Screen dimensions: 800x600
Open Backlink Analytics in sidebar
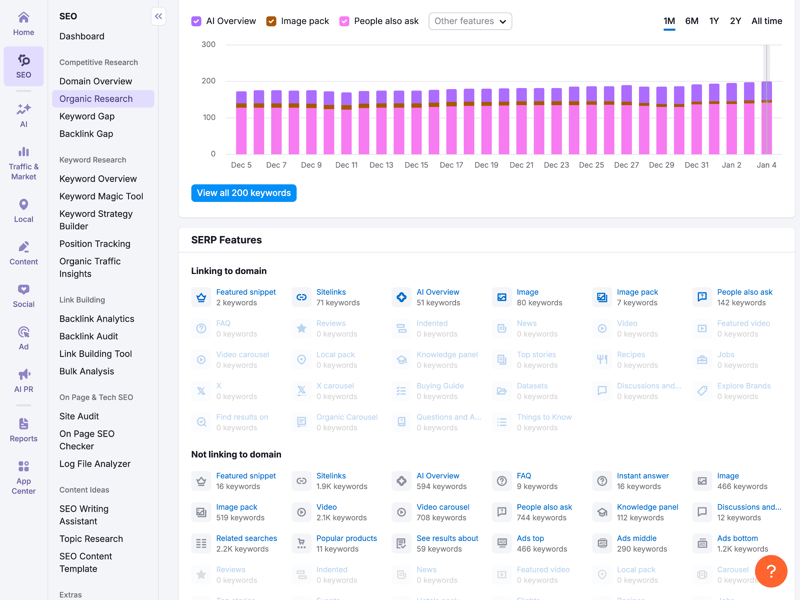click(x=96, y=319)
